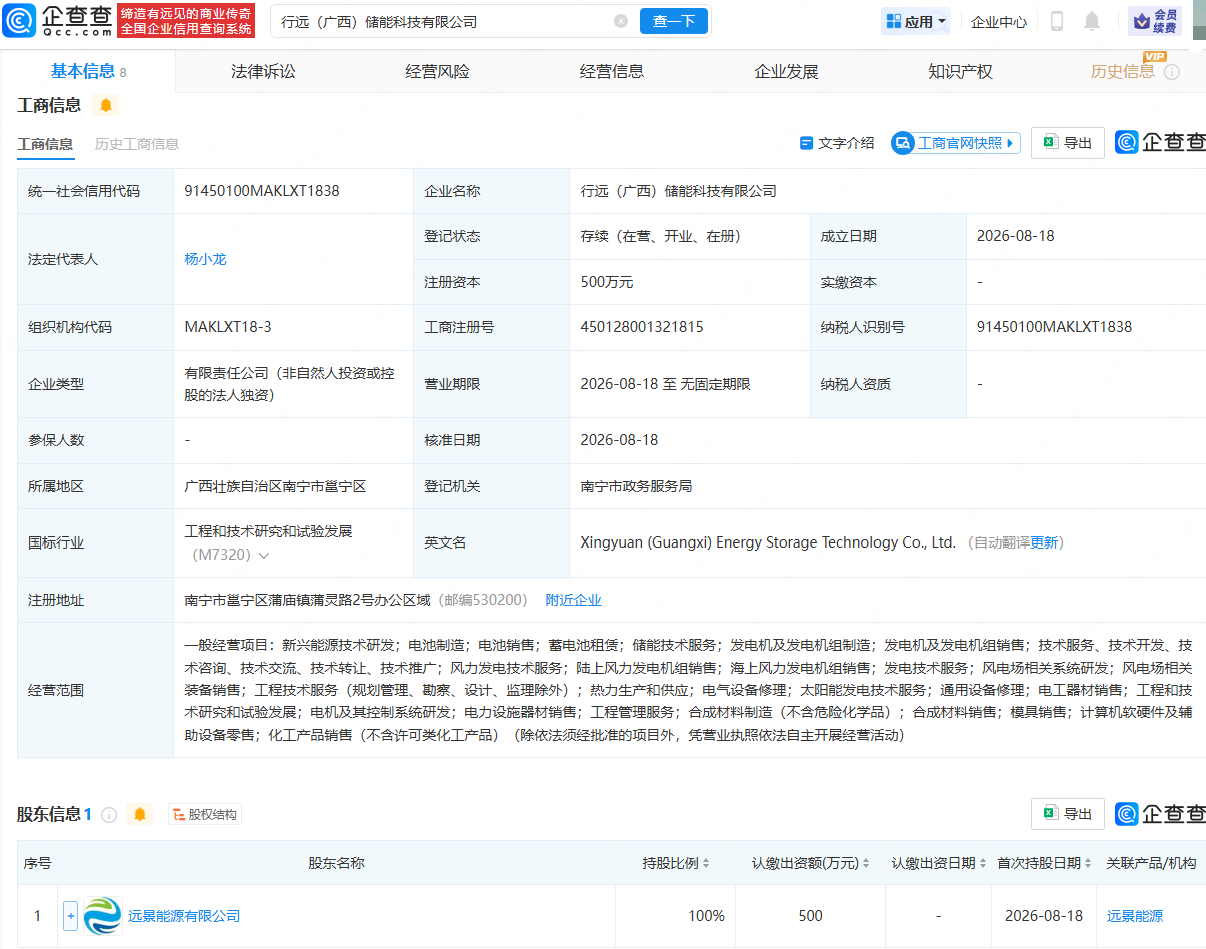Viewport: 1206px width, 949px height.
Task: Click the info icon next to 历史信息
Action: (x=1172, y=72)
